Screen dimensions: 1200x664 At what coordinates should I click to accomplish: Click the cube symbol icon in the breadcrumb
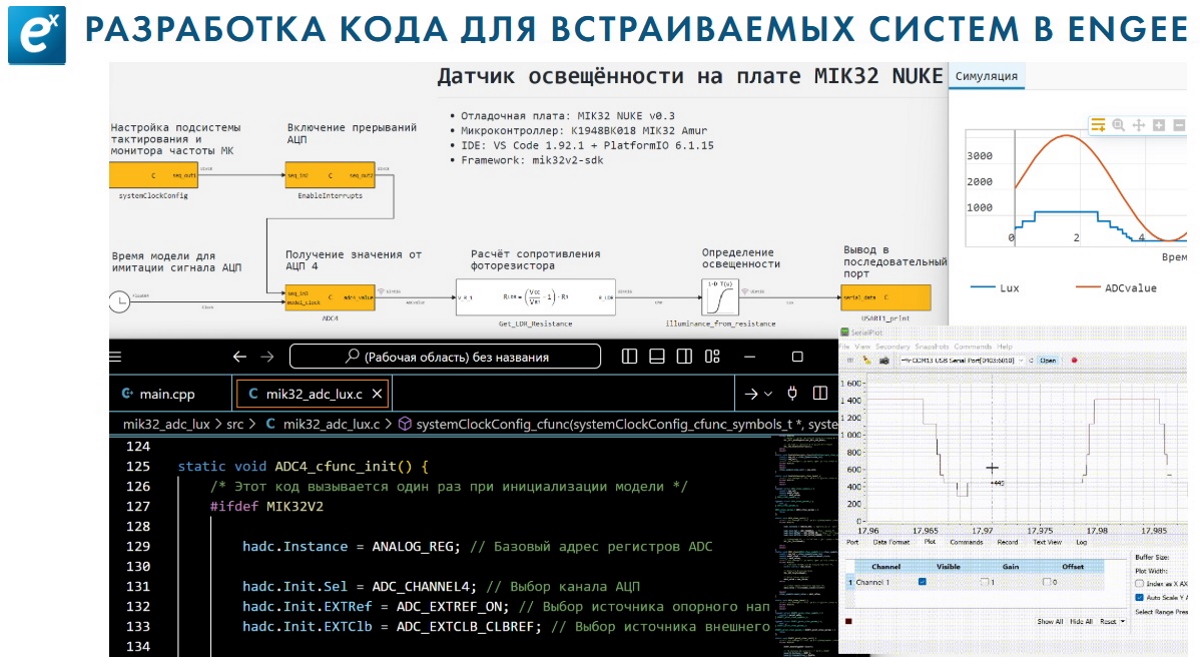(405, 424)
